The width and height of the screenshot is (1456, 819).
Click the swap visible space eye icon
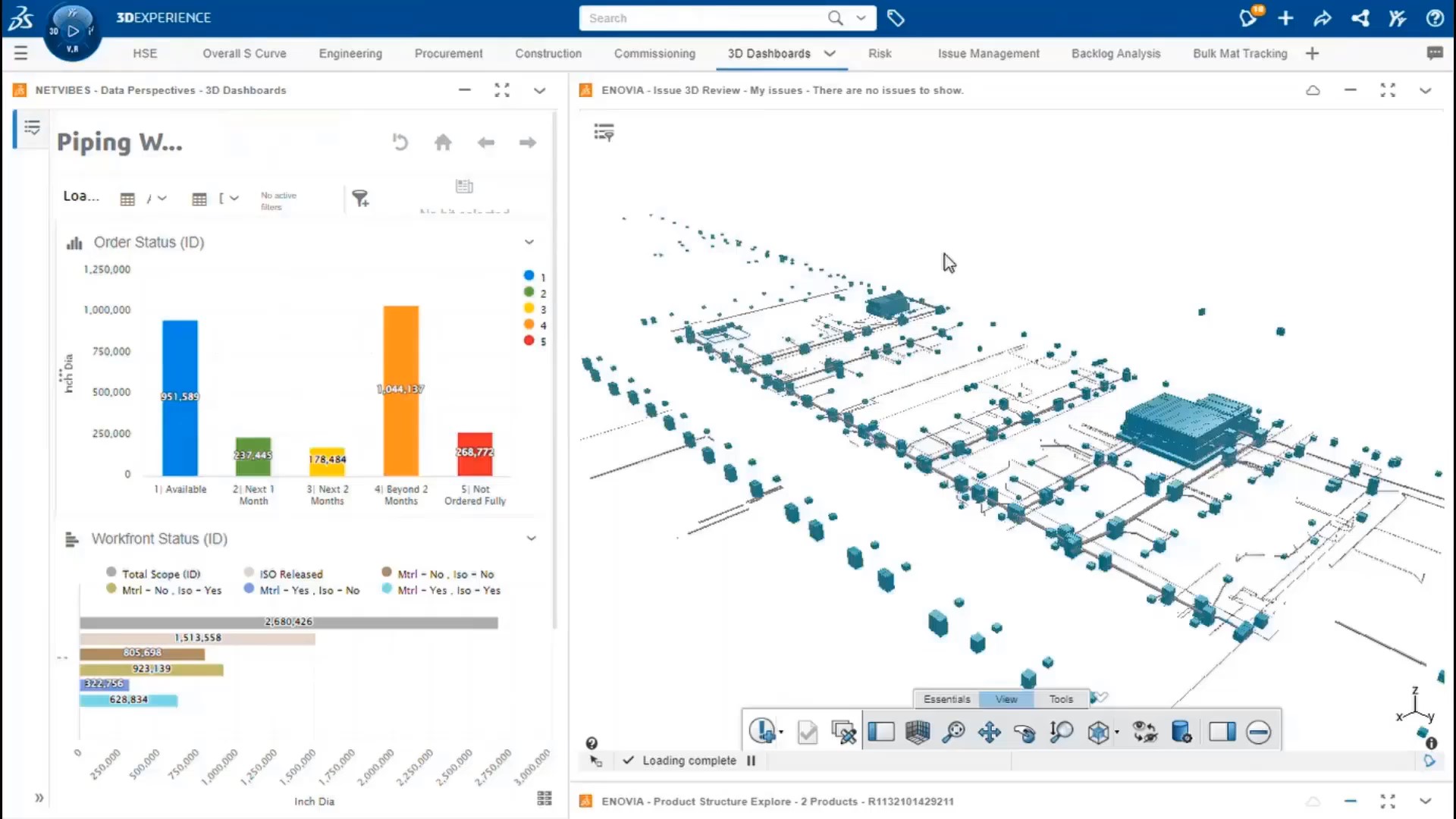[1144, 732]
